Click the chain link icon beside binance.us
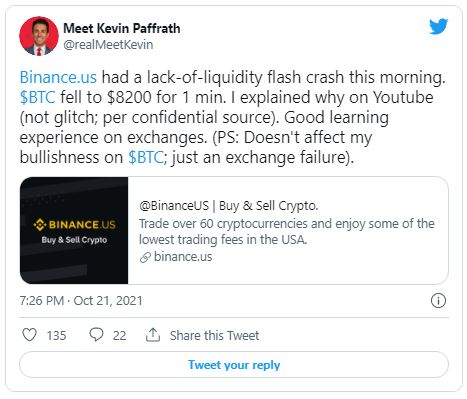 pos(145,257)
